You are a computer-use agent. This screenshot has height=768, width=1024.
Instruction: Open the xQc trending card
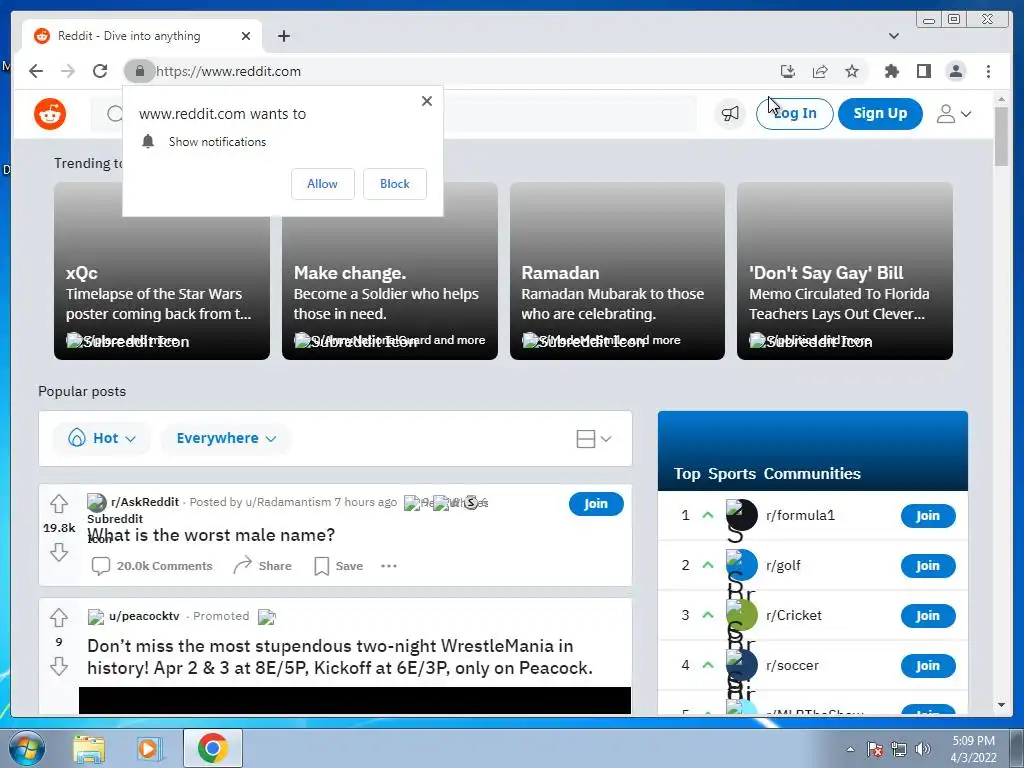point(162,271)
